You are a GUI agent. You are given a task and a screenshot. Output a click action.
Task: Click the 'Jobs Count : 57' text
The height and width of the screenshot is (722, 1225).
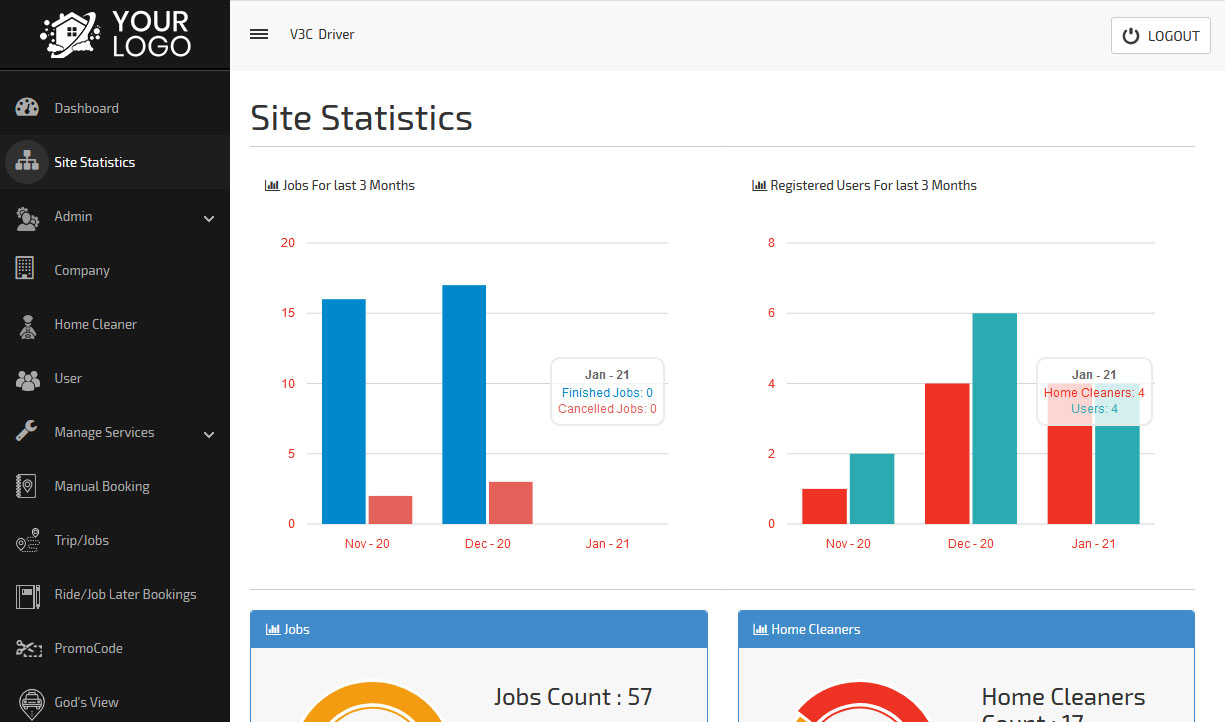[573, 697]
